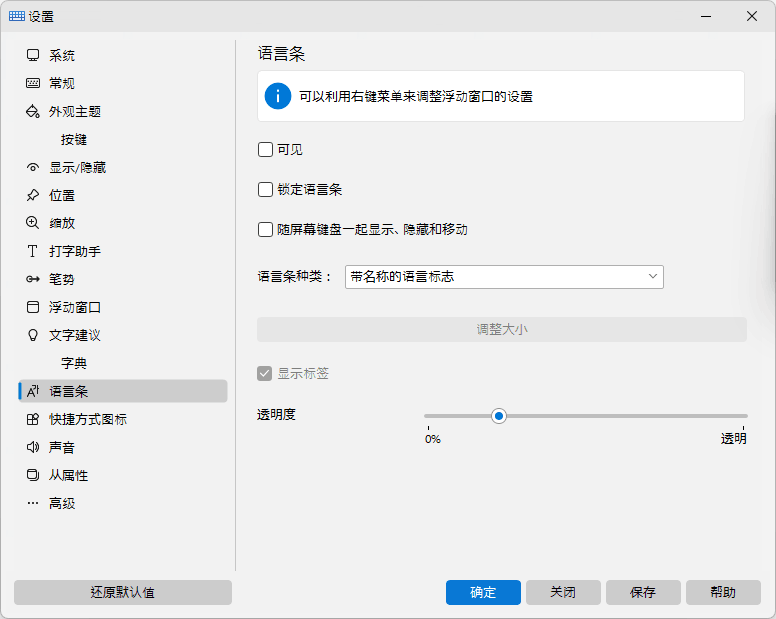Go to 打字助手 section
This screenshot has height=619, width=776.
click(x=123, y=251)
